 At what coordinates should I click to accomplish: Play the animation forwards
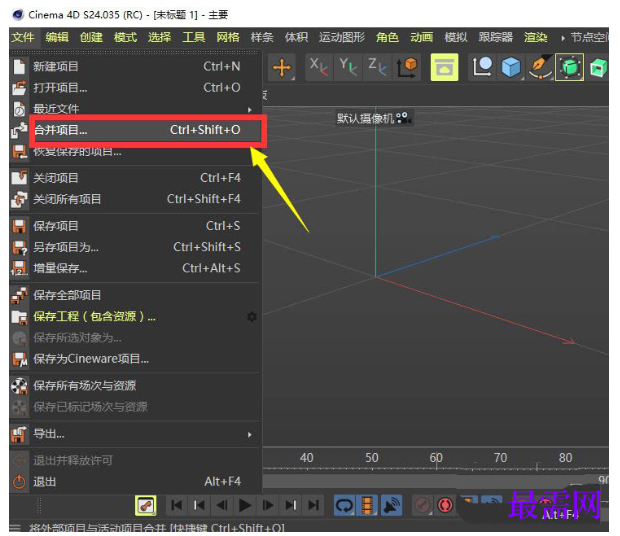245,506
